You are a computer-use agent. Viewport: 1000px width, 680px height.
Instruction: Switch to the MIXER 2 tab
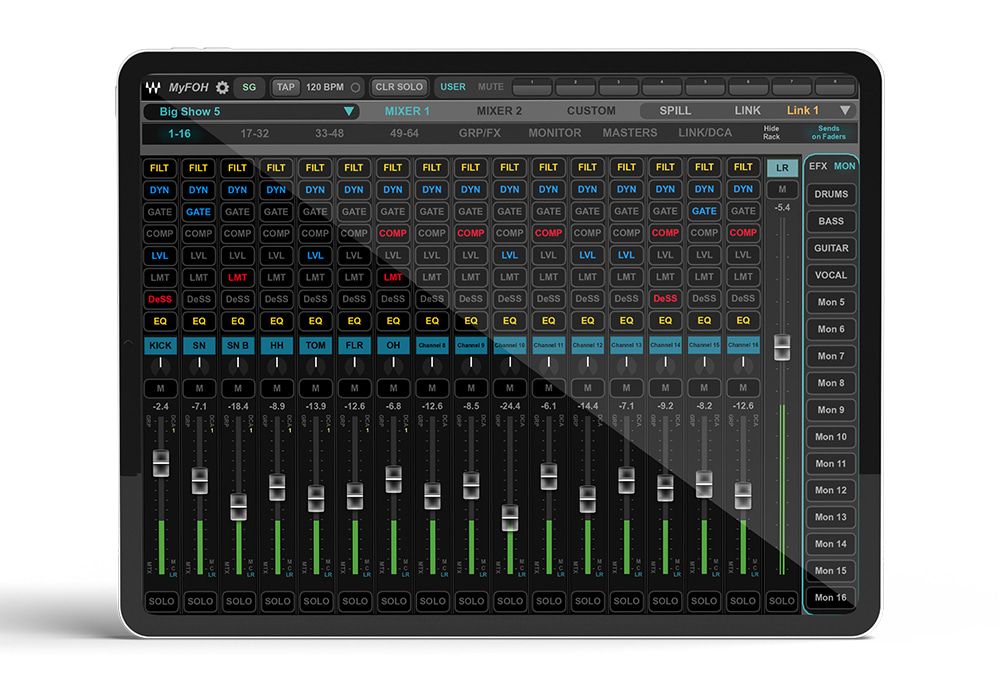click(x=499, y=111)
